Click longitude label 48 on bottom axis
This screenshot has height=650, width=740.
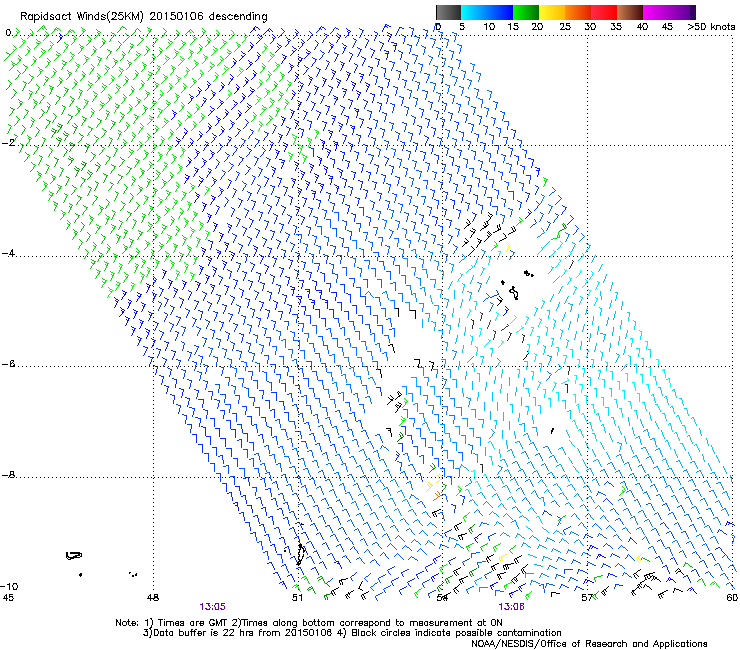pos(153,598)
